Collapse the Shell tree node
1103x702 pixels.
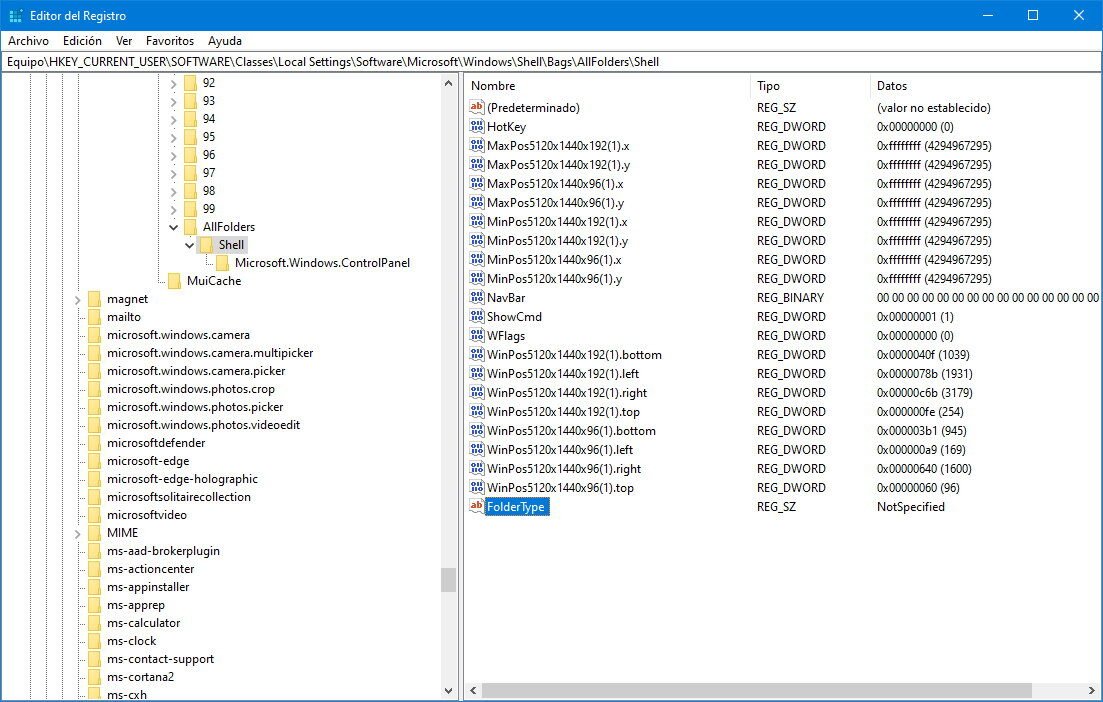point(189,245)
